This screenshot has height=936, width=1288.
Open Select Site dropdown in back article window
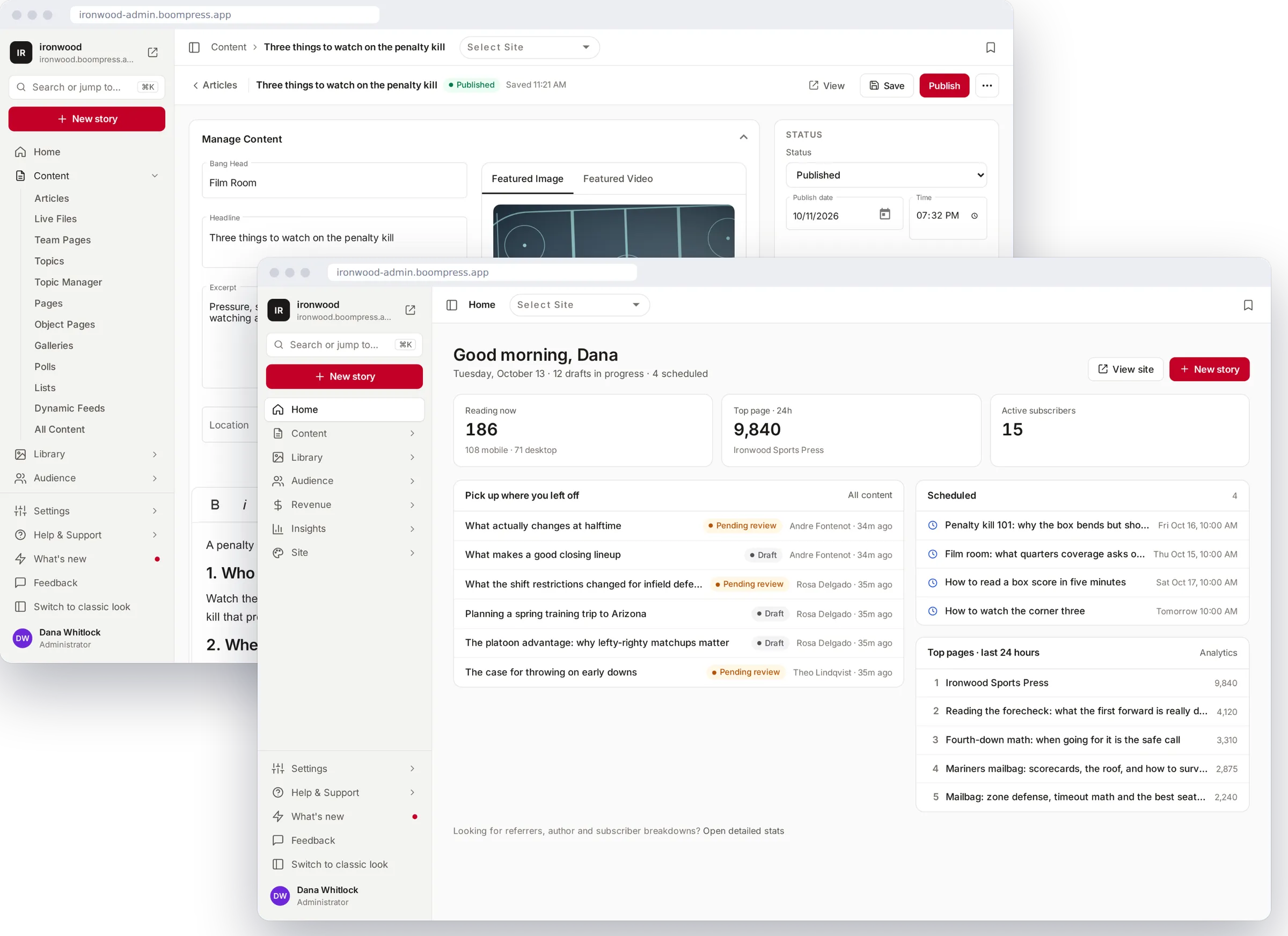[529, 47]
